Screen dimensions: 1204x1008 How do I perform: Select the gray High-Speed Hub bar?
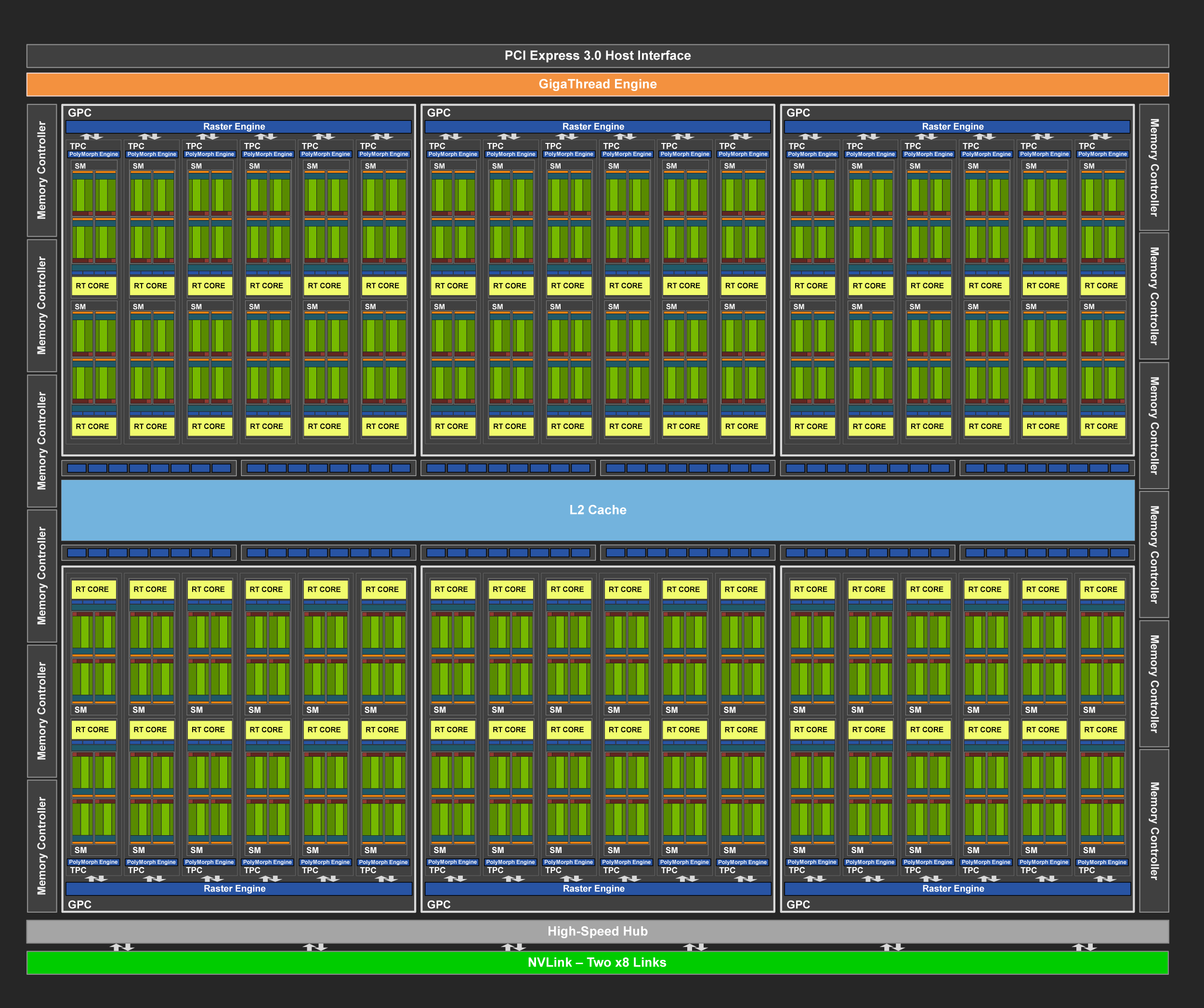(597, 931)
